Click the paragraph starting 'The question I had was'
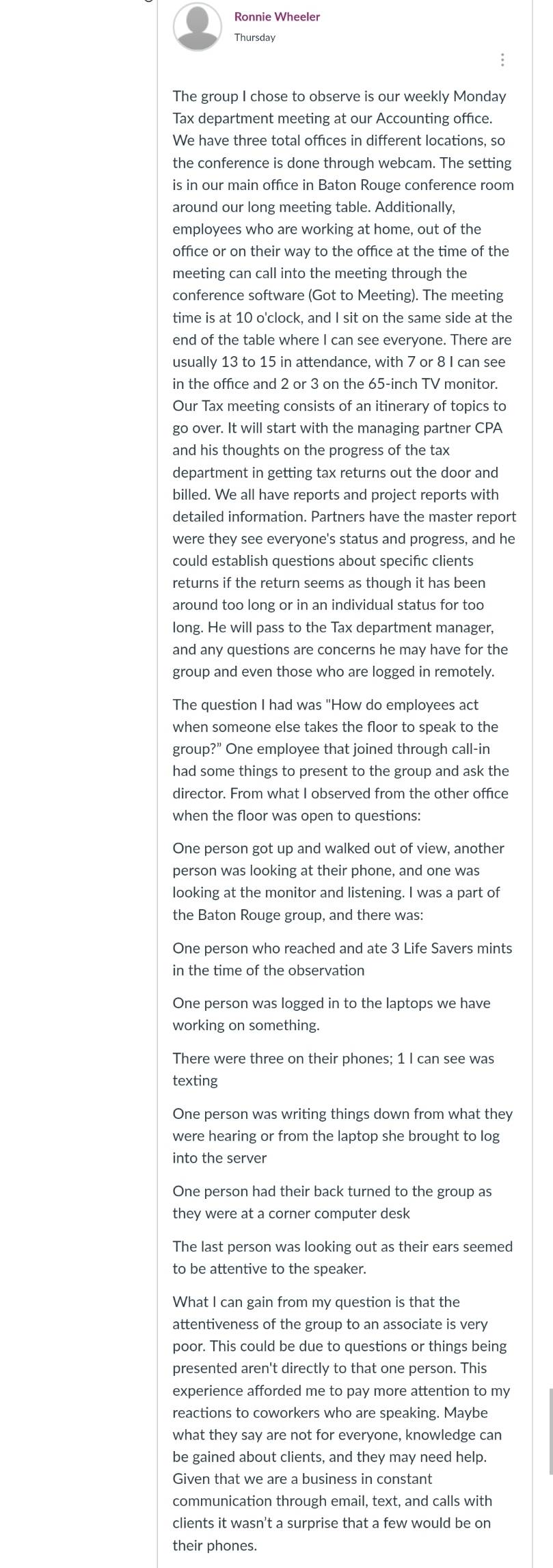 coord(341,760)
